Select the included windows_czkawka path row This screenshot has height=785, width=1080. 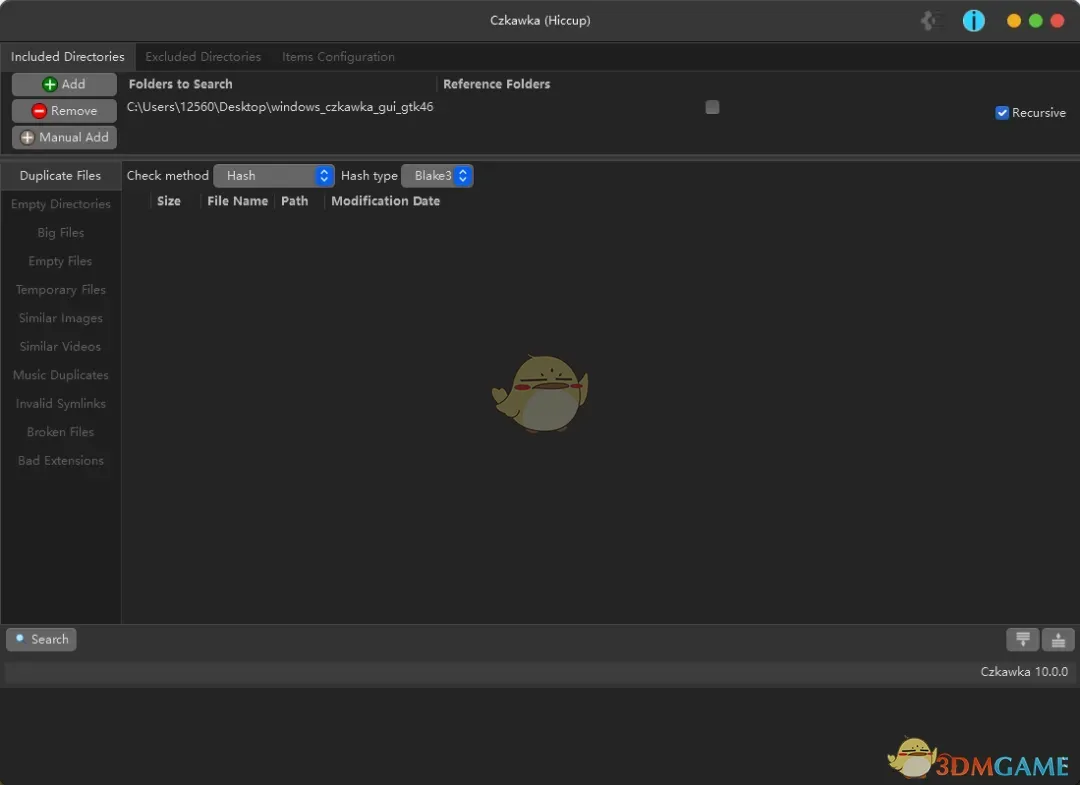click(x=281, y=106)
